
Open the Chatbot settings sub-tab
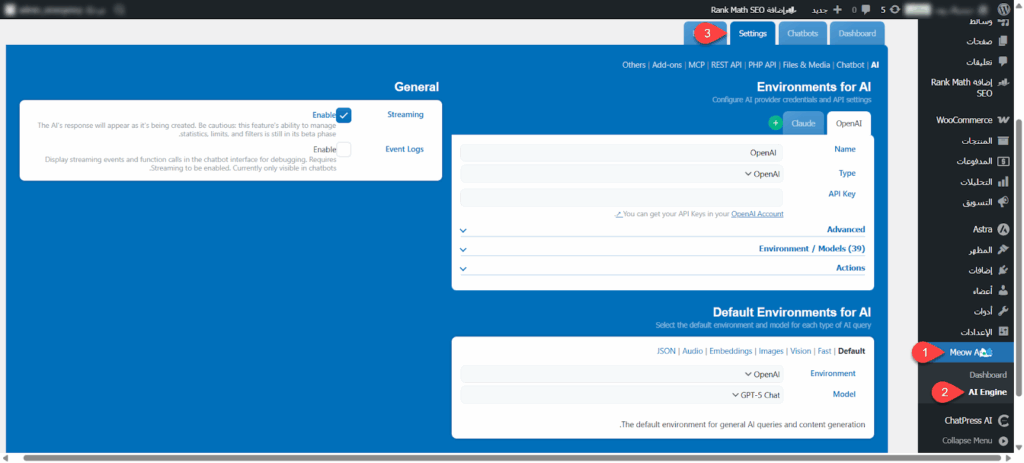(850, 65)
